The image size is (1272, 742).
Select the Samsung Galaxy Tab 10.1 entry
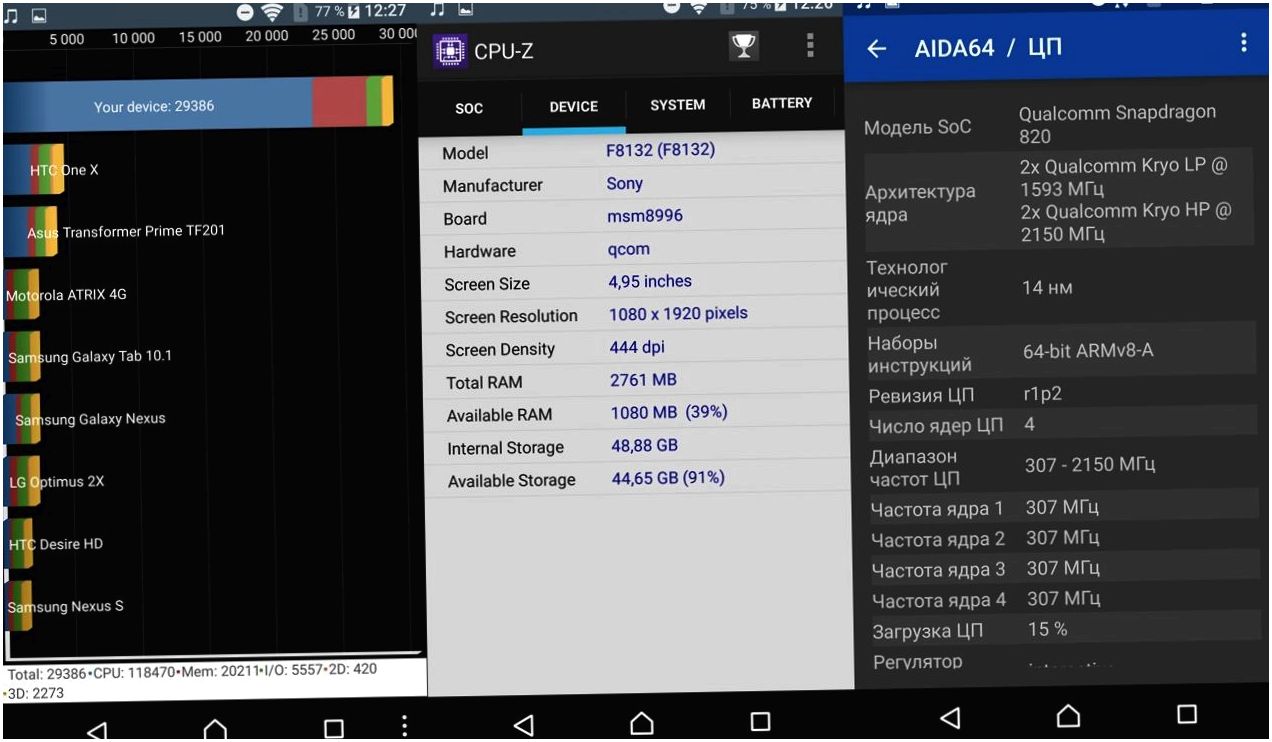point(90,357)
